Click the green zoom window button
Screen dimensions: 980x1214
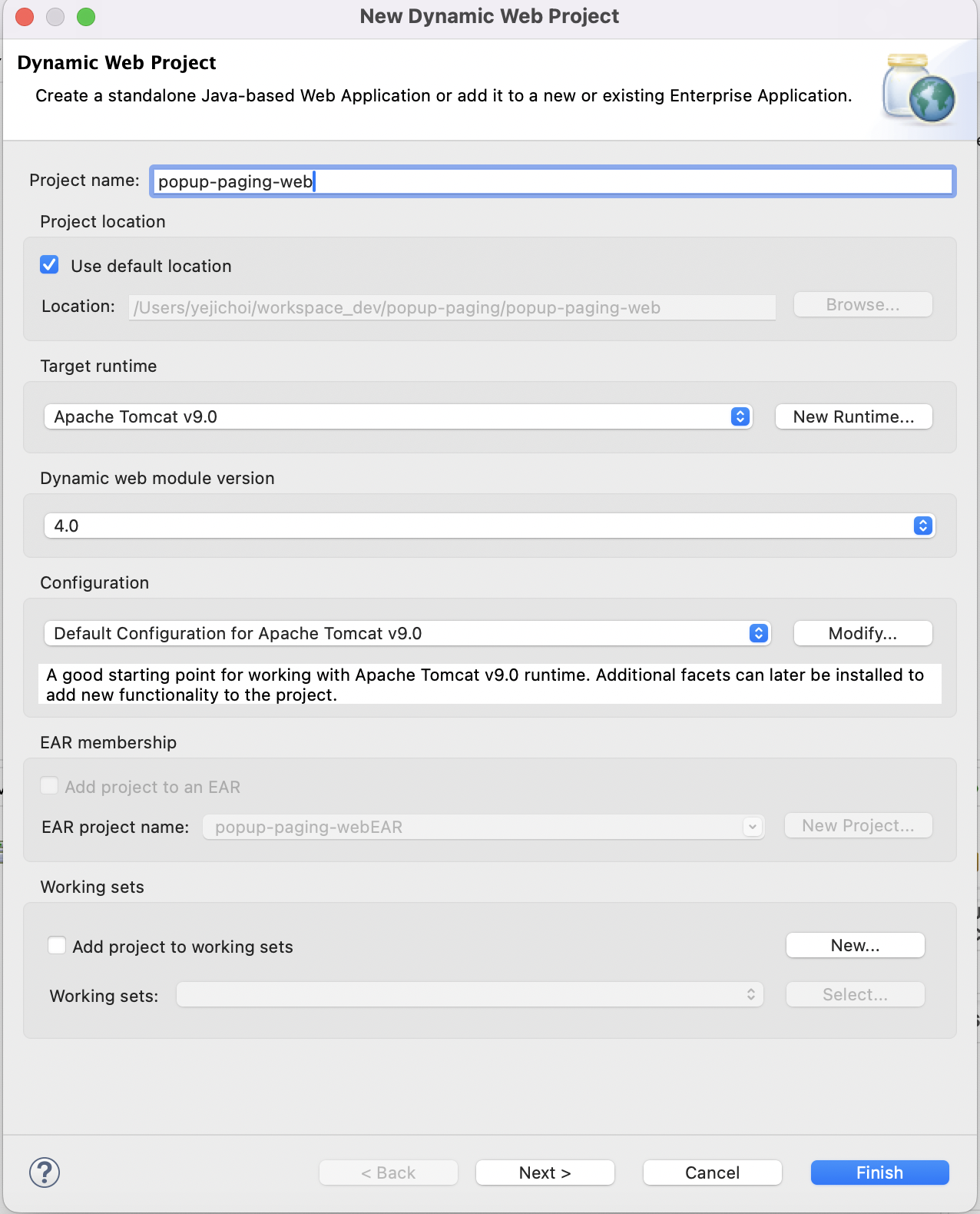coord(86,17)
